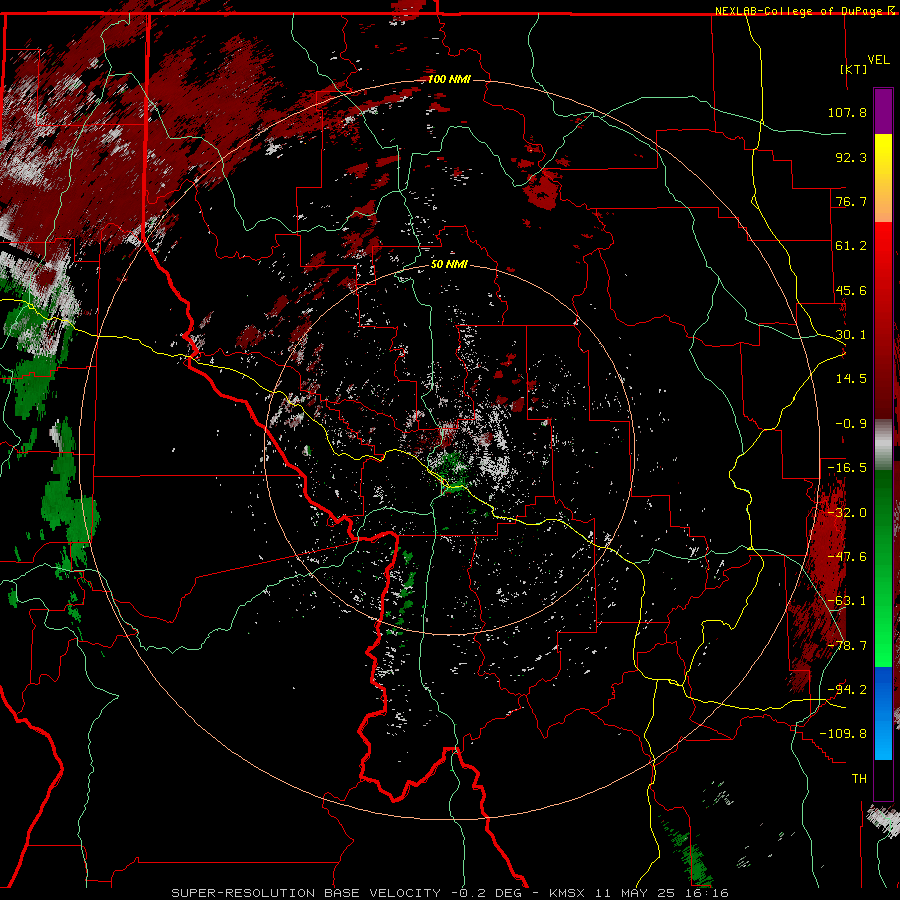The height and width of the screenshot is (900, 900).
Task: Click the -94.2 velocity scale value
Action: tap(847, 690)
